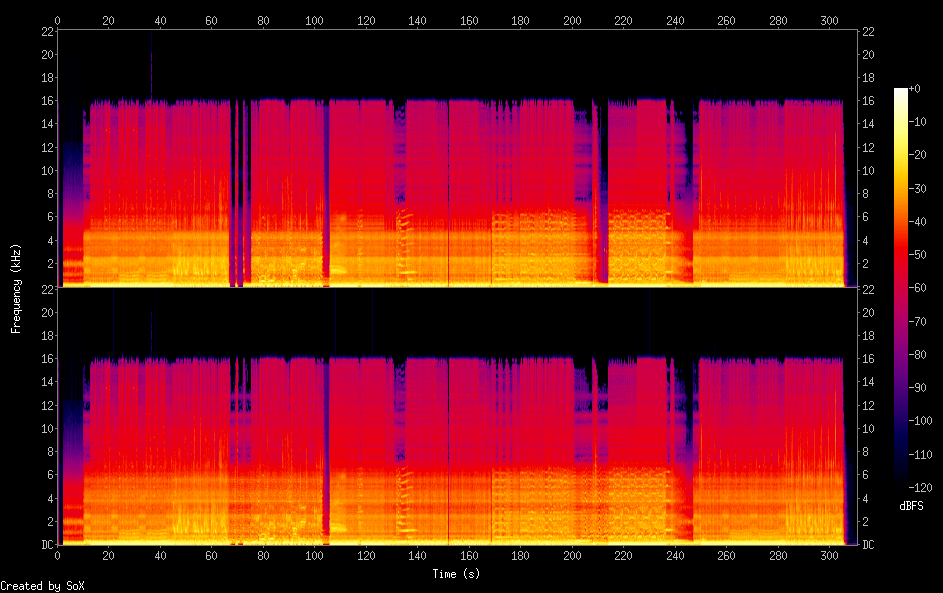This screenshot has width=943, height=593.
Task: Click the "Frequency (kHz)" vertical axis label
Action: click(x=16, y=287)
